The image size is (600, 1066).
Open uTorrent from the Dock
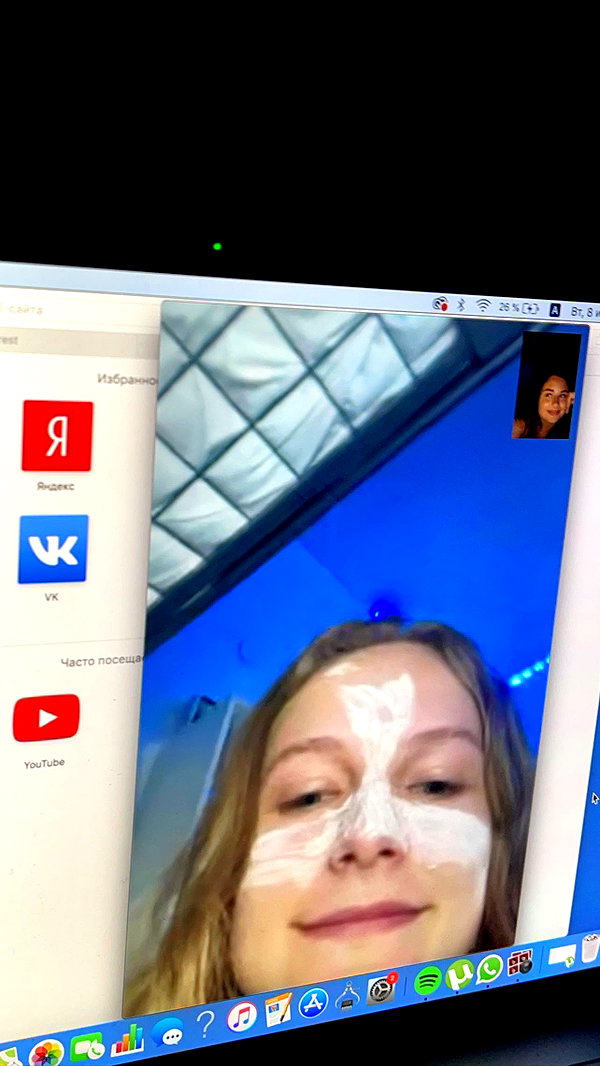click(x=459, y=975)
